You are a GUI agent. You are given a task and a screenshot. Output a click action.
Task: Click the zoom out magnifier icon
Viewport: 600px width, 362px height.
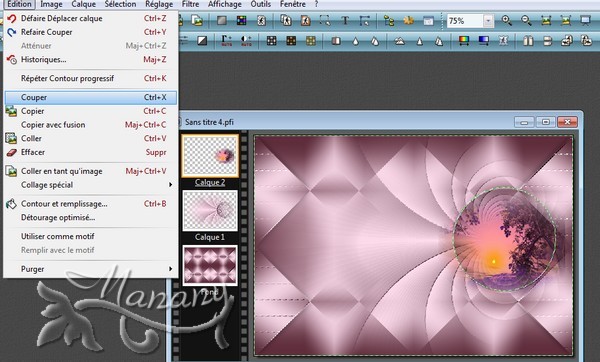[x=526, y=20]
